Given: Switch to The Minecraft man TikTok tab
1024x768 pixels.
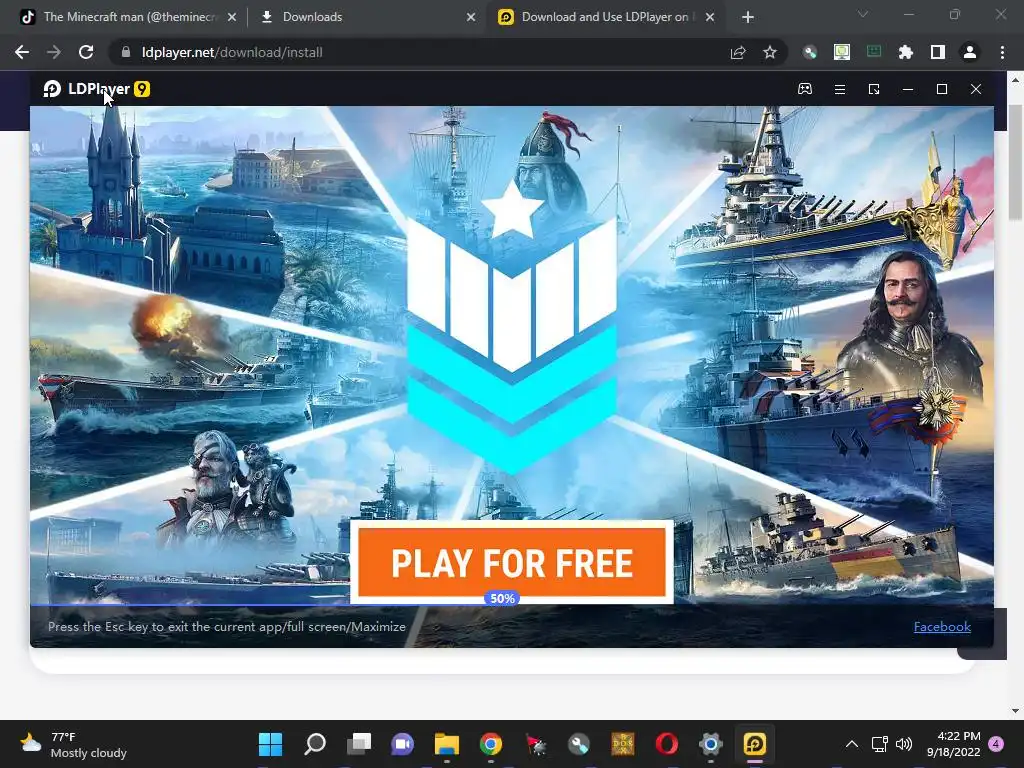Looking at the screenshot, I should [130, 17].
